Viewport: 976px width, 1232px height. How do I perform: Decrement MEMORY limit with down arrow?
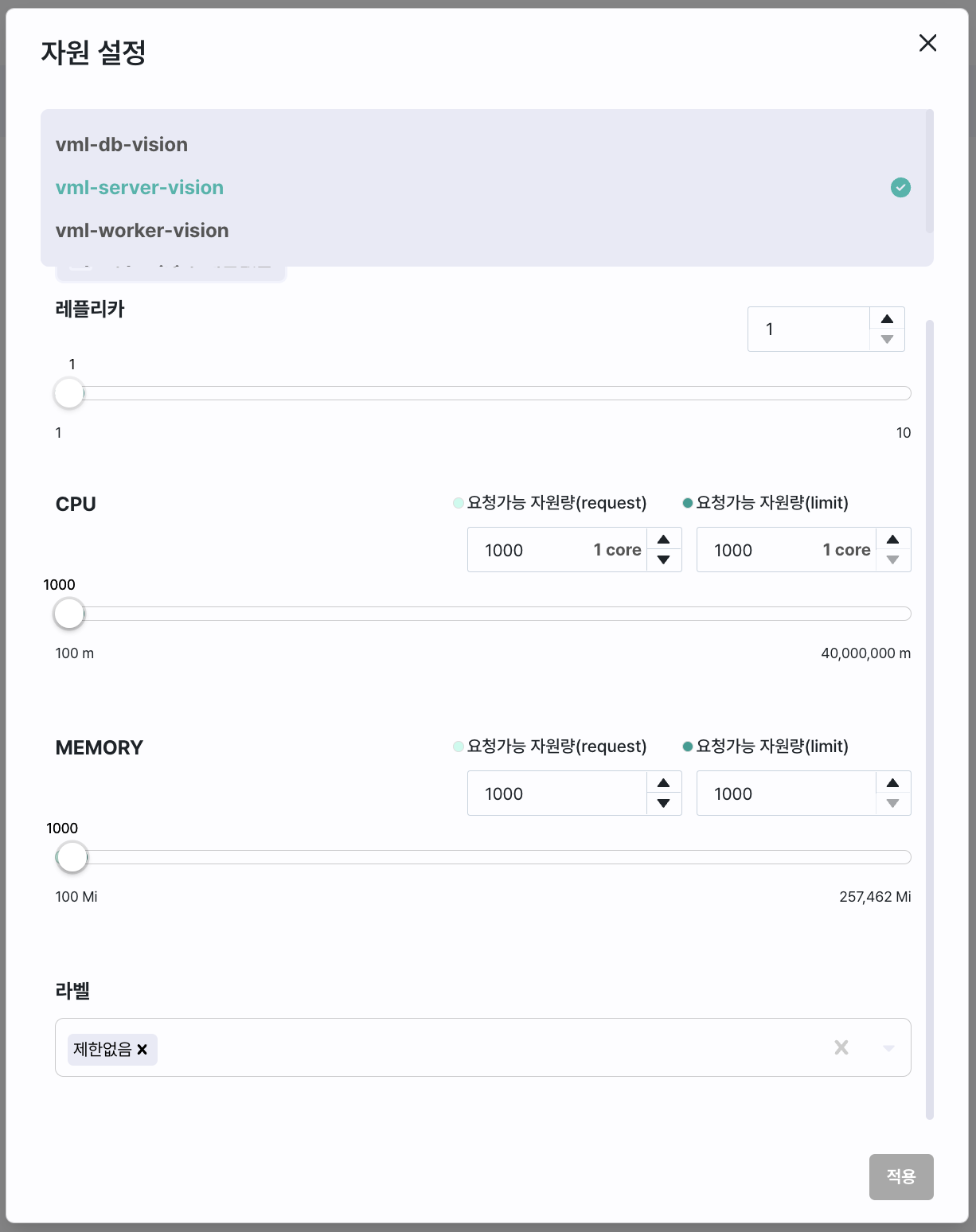click(x=893, y=804)
